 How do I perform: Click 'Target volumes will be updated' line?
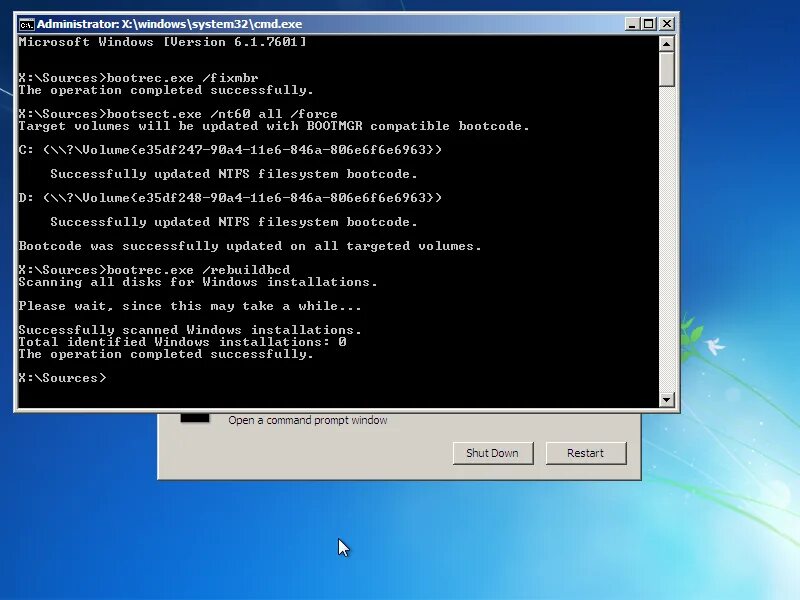pos(274,126)
